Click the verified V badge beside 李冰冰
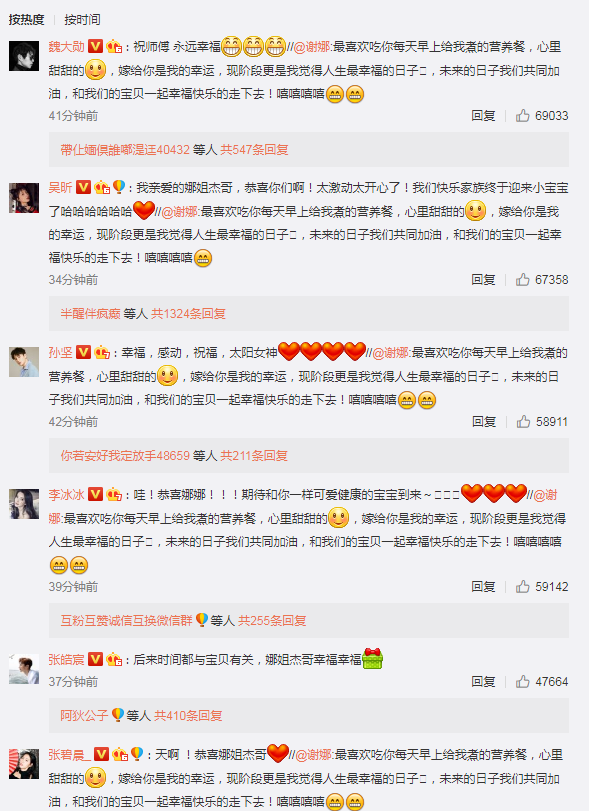This screenshot has height=811, width=589. click(x=95, y=494)
